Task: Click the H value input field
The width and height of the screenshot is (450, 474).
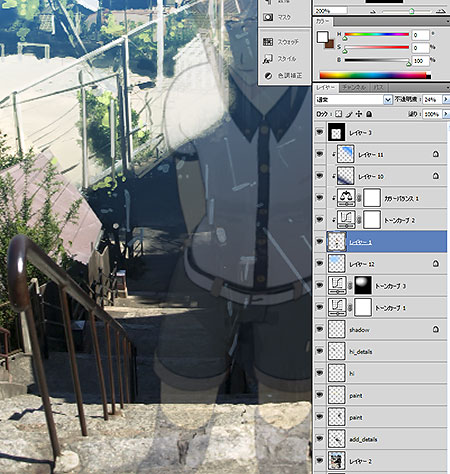Action: (420, 35)
